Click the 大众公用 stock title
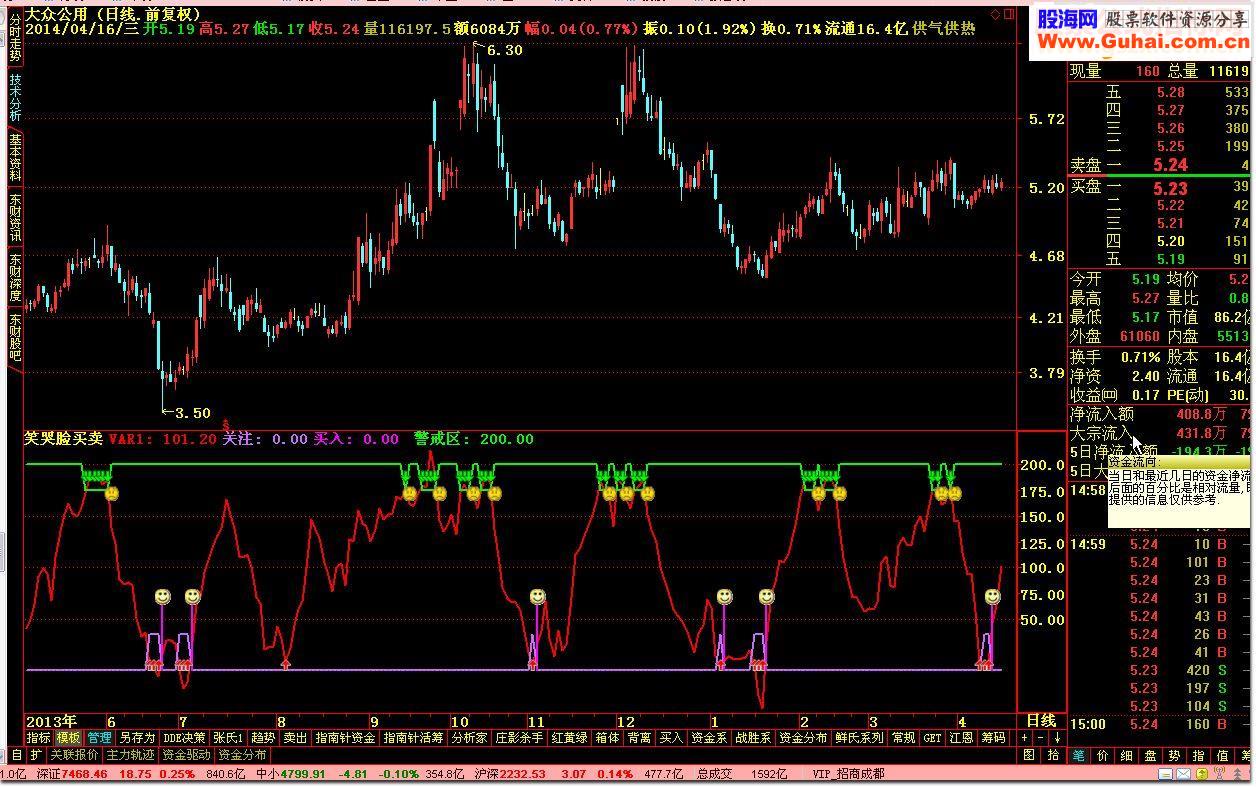The width and height of the screenshot is (1256, 787). click(x=60, y=14)
